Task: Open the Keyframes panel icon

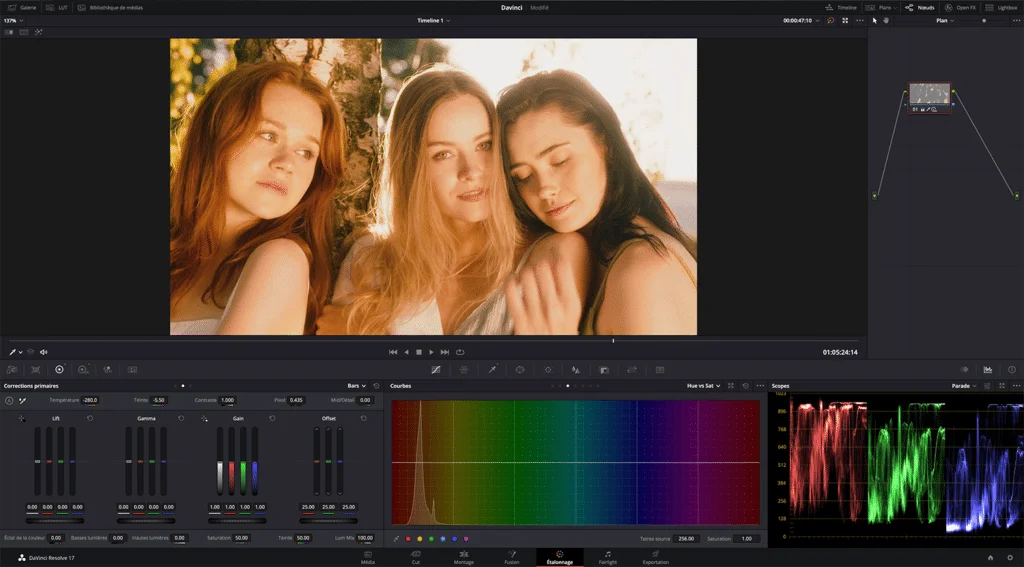Action: 964,370
